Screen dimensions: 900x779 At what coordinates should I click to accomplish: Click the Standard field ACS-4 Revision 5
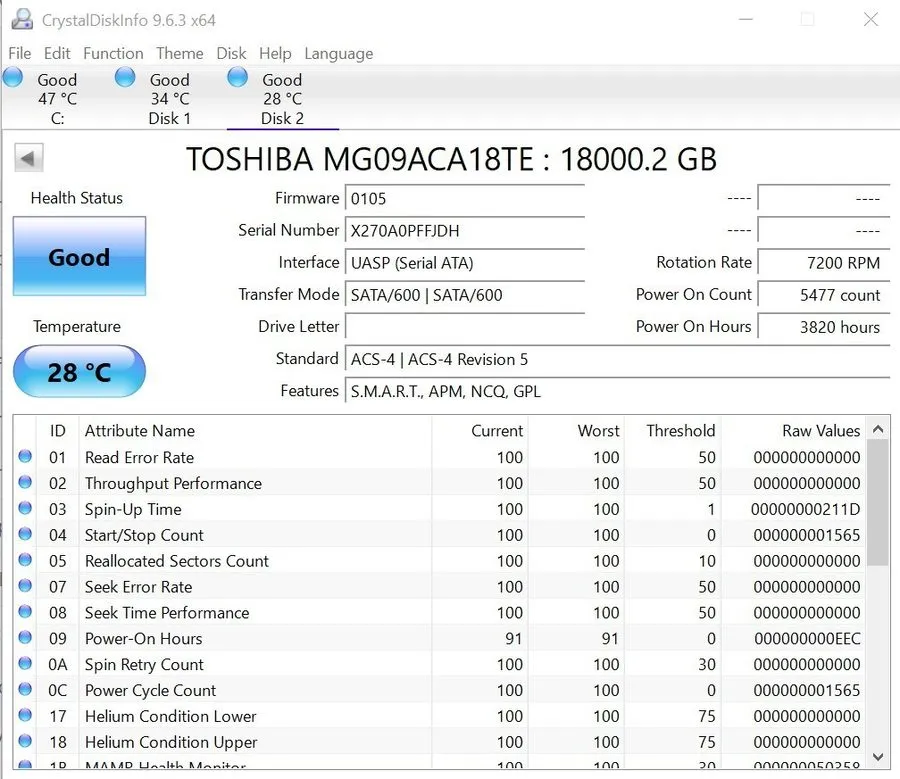point(617,359)
